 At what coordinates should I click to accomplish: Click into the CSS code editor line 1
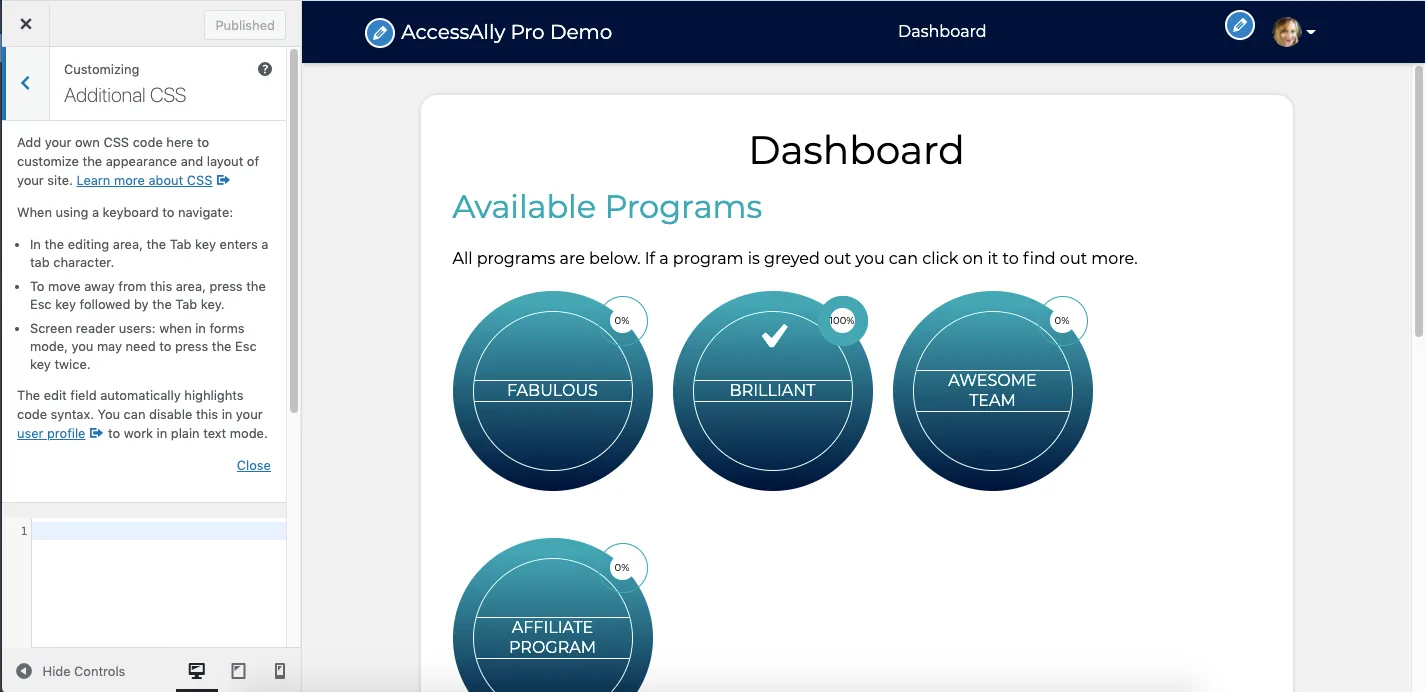158,531
